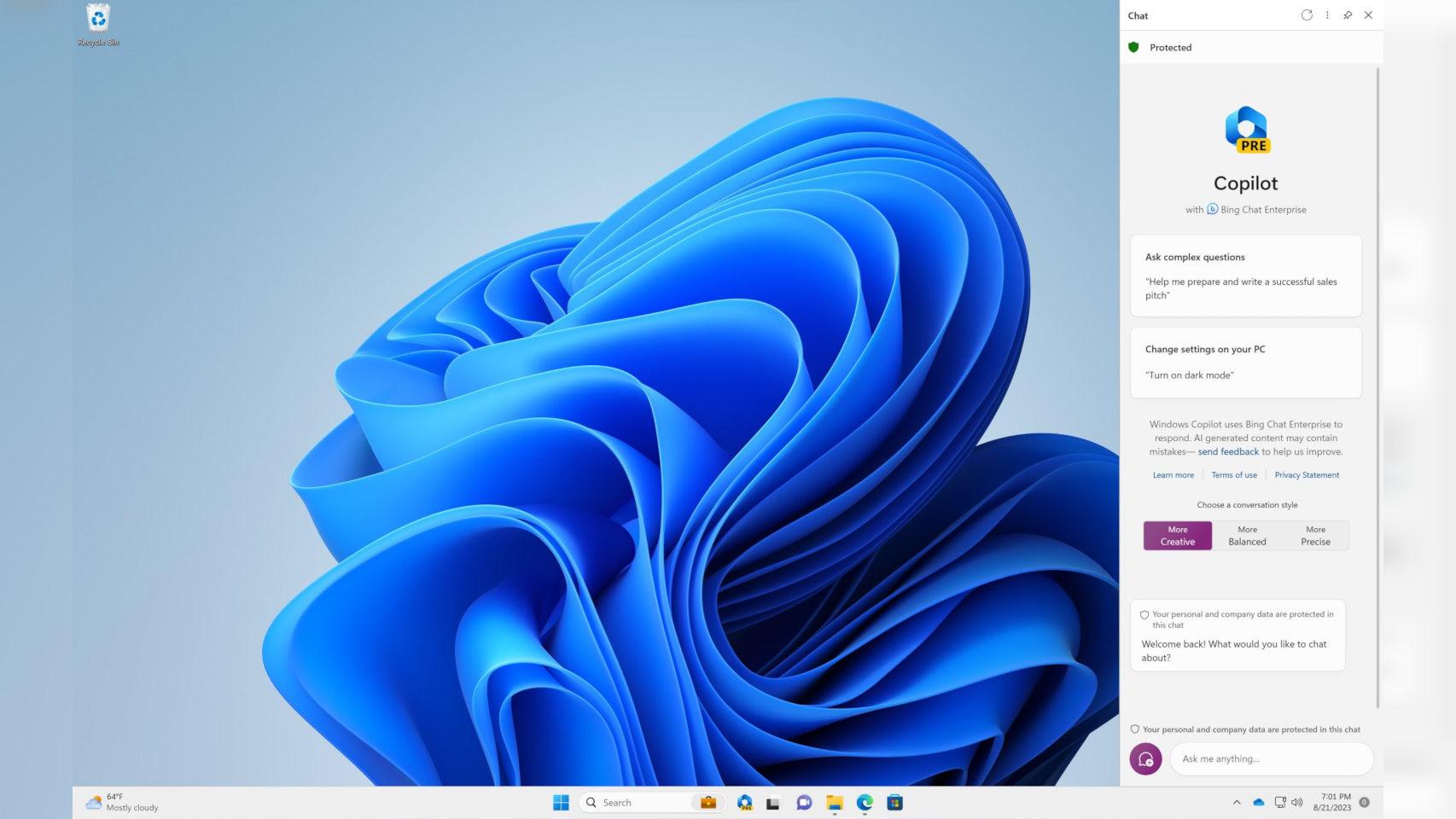Open Microsoft Store from the taskbar
This screenshot has width=1456, height=819.
coord(894,803)
